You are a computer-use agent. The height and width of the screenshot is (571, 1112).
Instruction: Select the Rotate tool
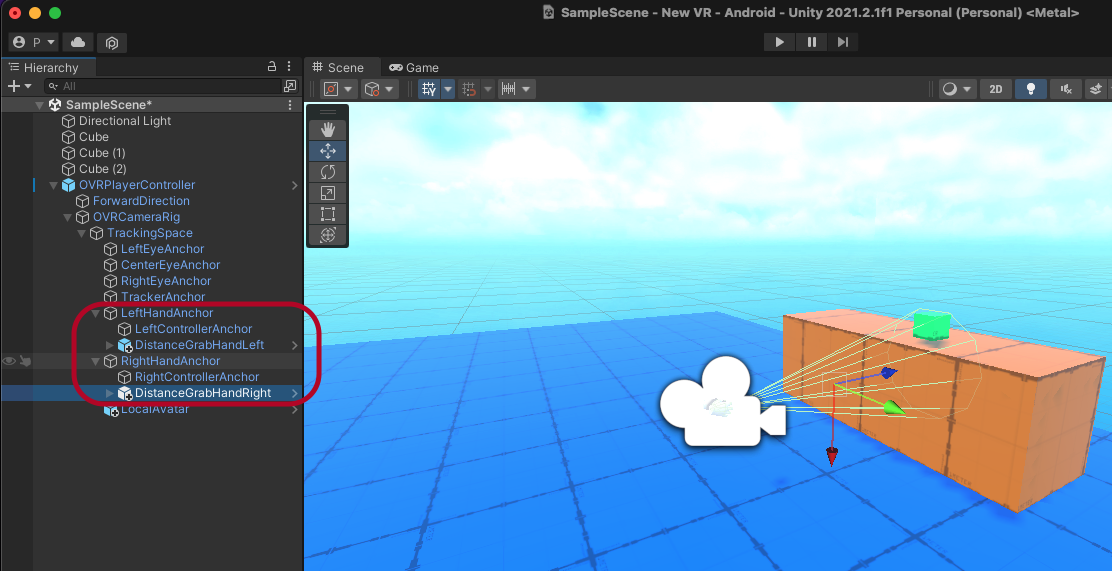(328, 172)
